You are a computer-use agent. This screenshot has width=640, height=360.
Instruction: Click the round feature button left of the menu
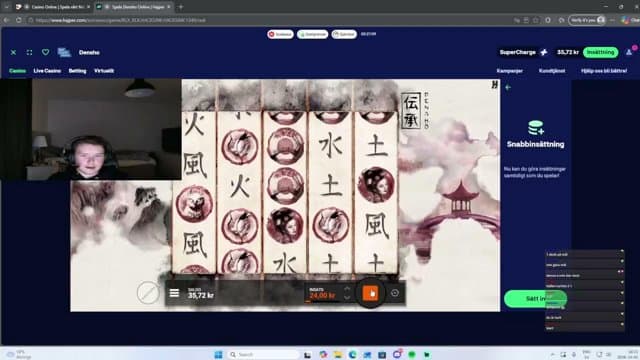click(x=148, y=292)
